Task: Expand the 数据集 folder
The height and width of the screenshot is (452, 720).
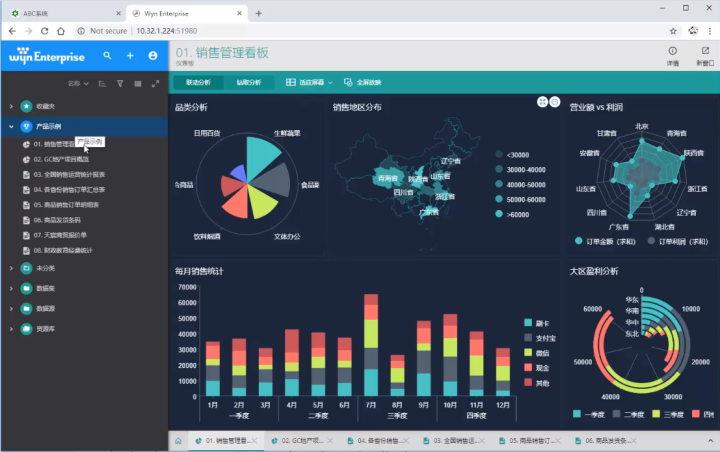Action: click(11, 288)
